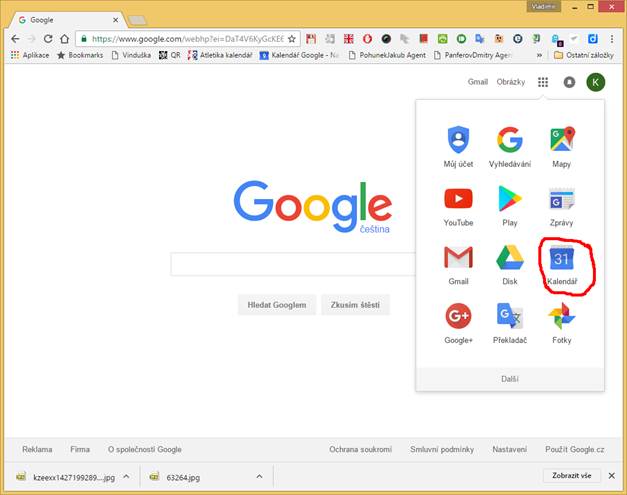627x495 pixels.
Task: Select the Google browser tab
Action: (x=66, y=20)
